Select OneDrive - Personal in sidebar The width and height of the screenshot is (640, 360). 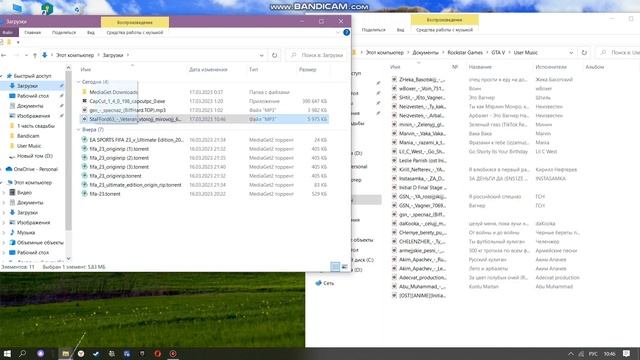point(36,169)
